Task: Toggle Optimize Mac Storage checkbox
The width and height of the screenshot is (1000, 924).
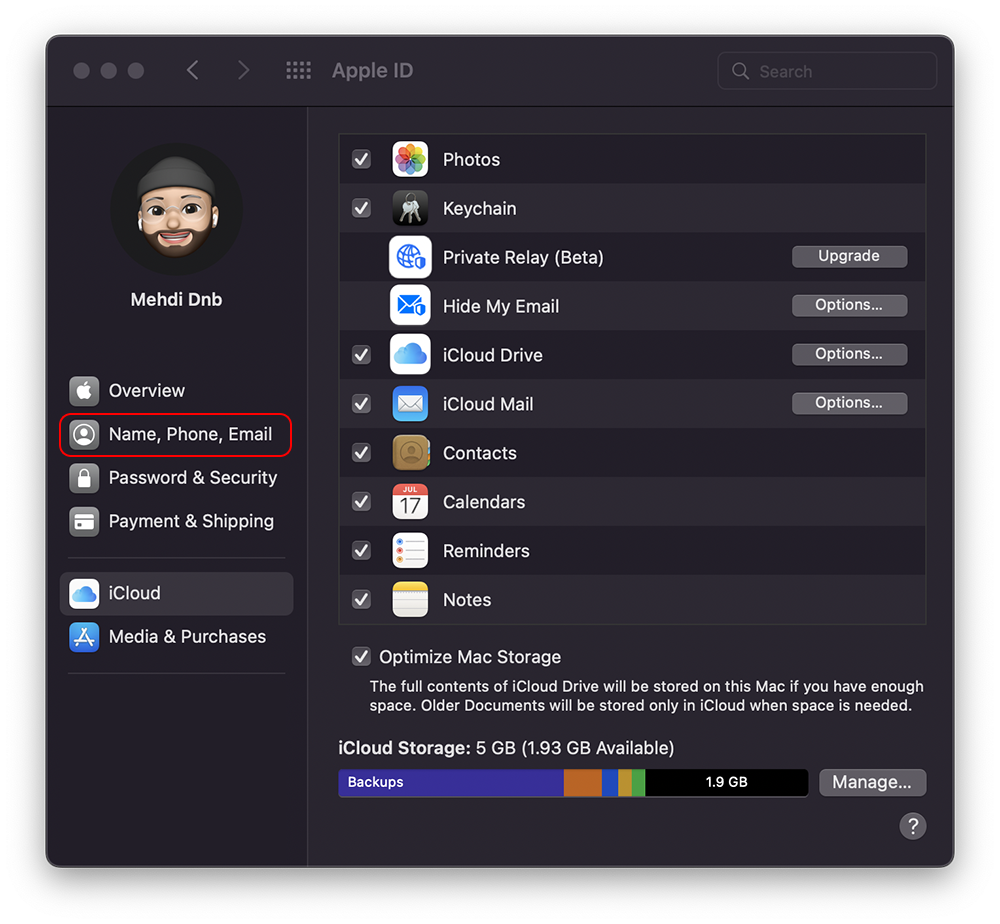Action: pyautogui.click(x=362, y=656)
